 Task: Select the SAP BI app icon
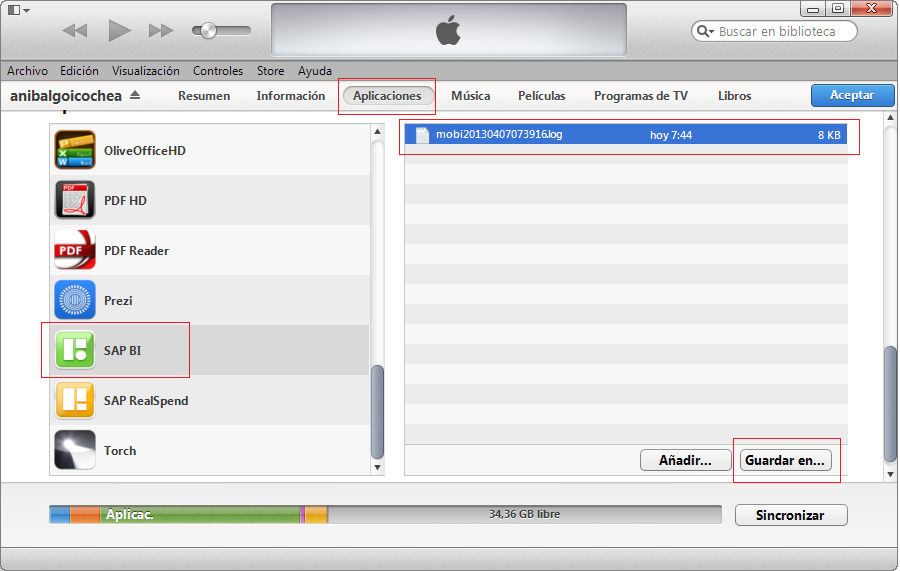coord(75,351)
